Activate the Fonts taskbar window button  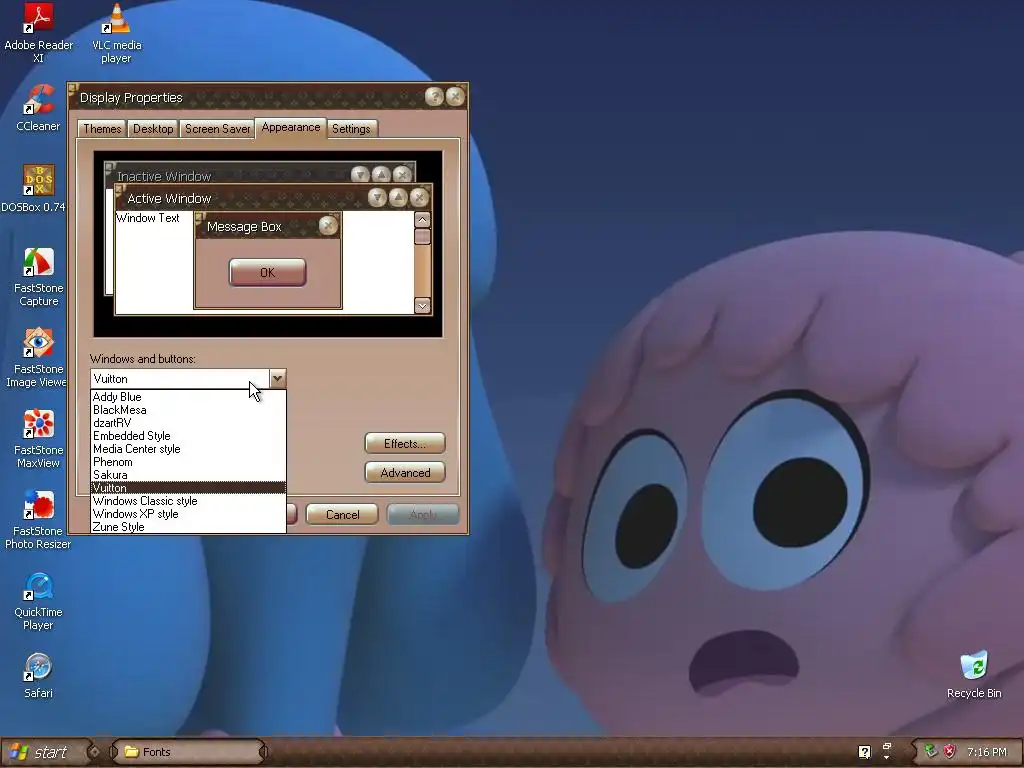(186, 752)
